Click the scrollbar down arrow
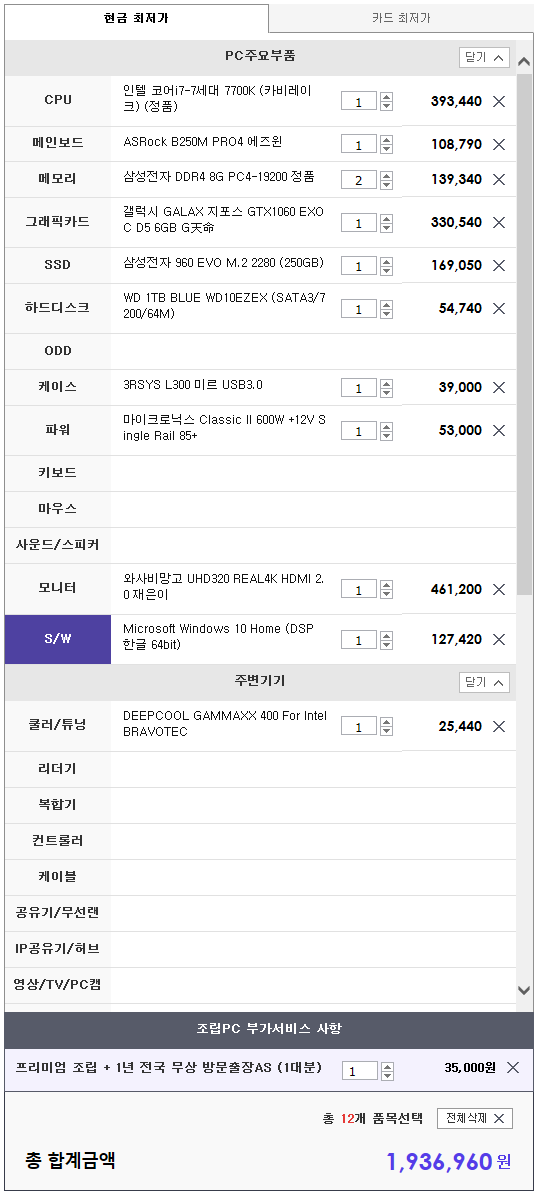Screen dimensions: 537x1195 click(x=524, y=990)
